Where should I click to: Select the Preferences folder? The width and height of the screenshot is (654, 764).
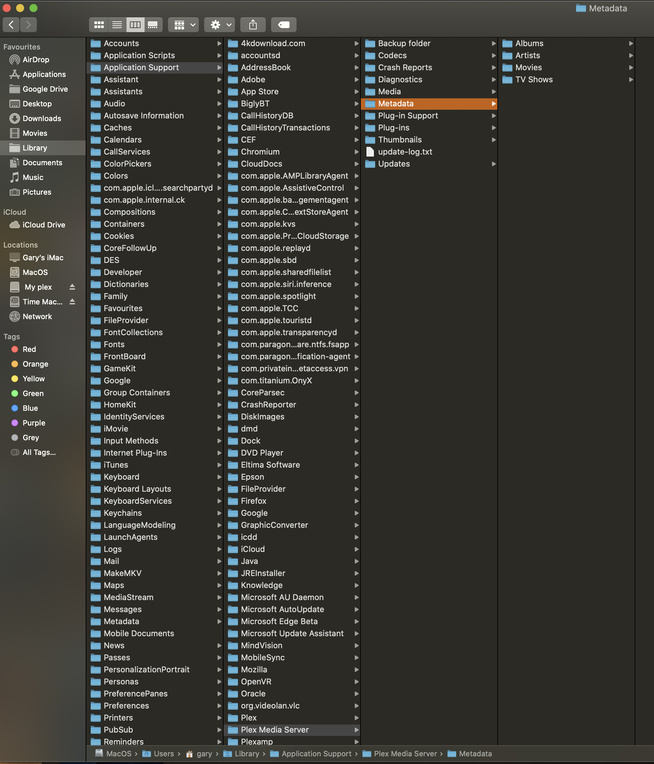coord(155,706)
